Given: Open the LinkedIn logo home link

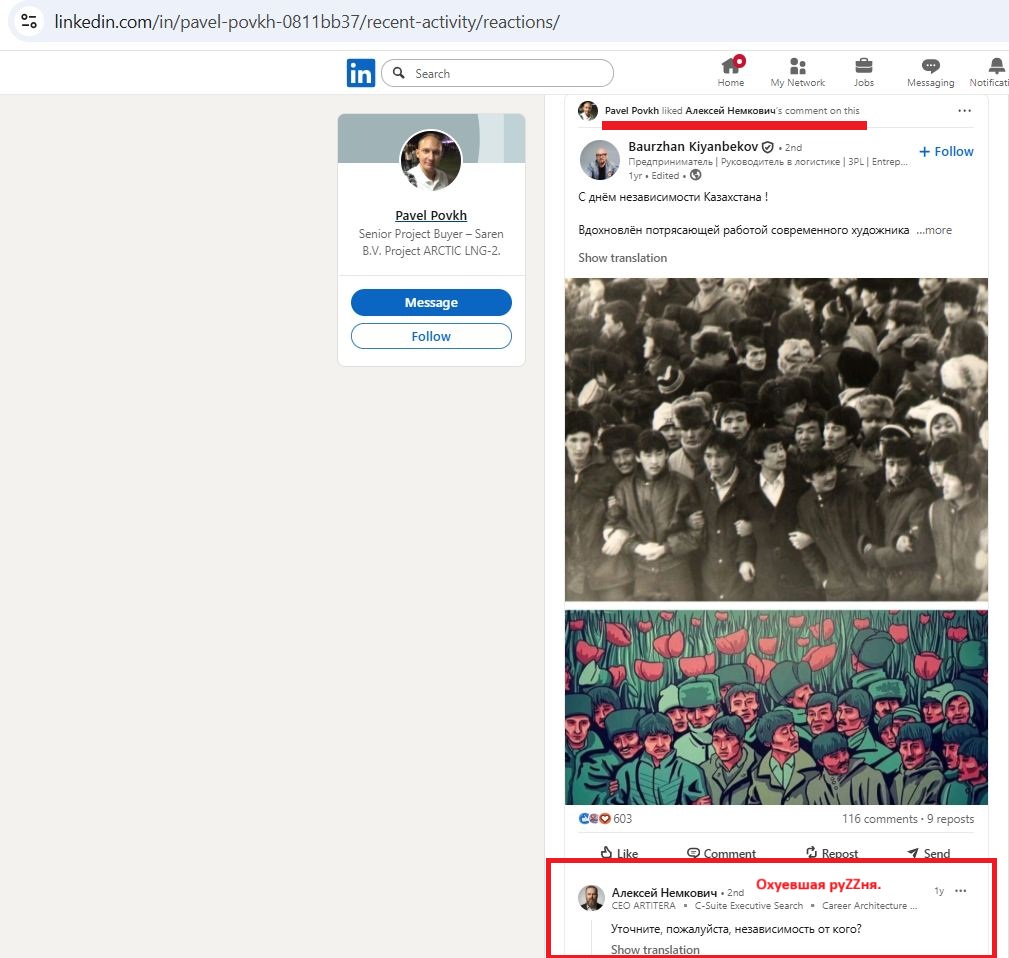Looking at the screenshot, I should pos(360,73).
